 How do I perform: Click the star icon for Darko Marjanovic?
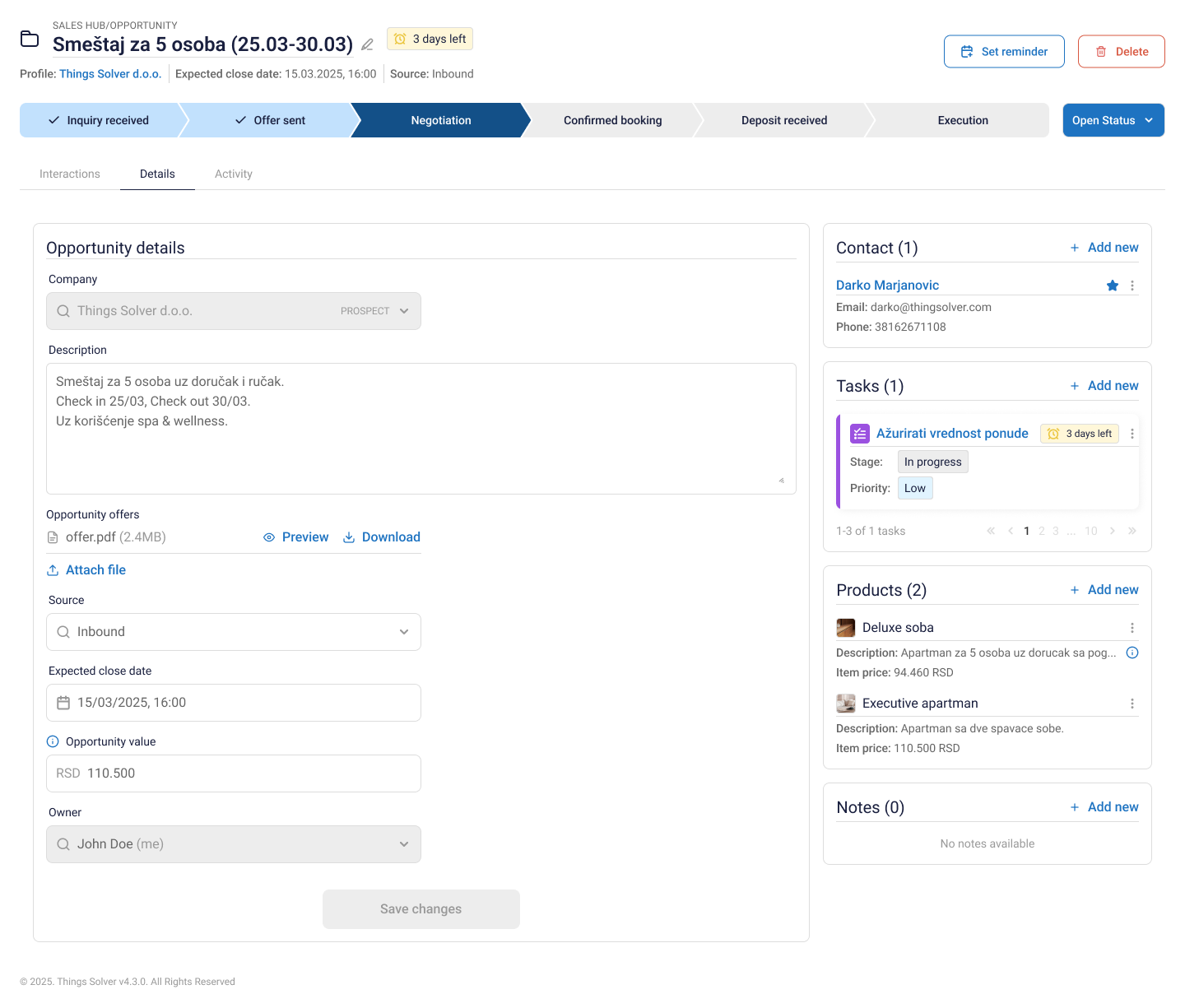[1113, 286]
